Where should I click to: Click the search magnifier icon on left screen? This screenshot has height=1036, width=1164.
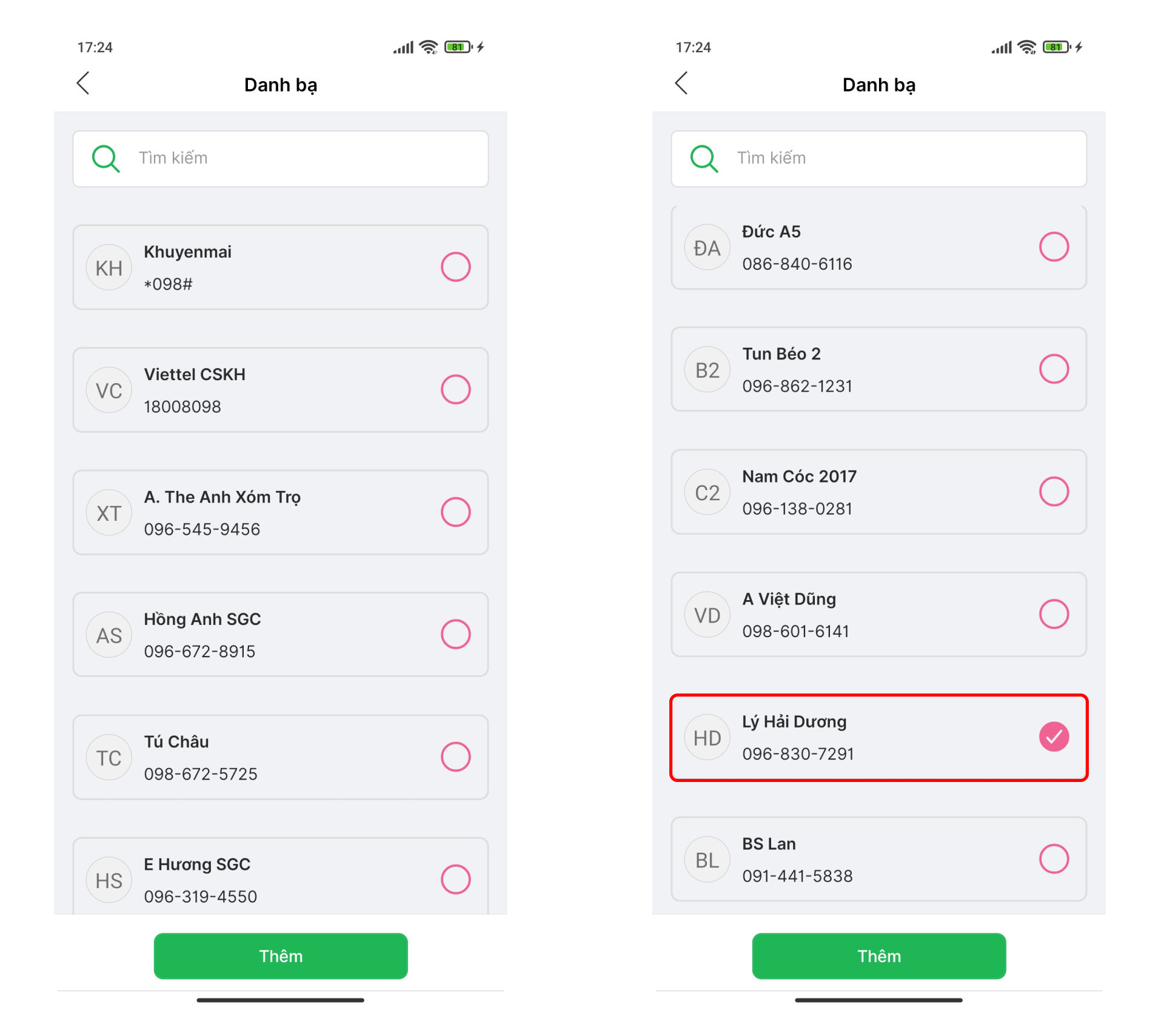105,159
